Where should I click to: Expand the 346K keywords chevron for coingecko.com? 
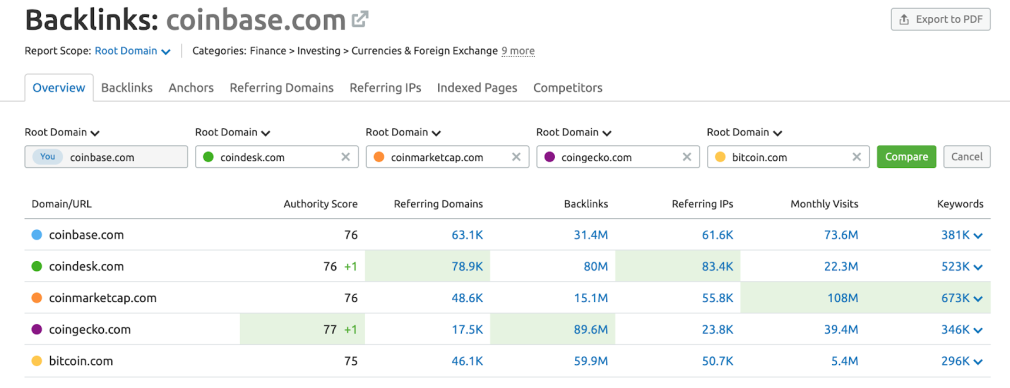(978, 330)
